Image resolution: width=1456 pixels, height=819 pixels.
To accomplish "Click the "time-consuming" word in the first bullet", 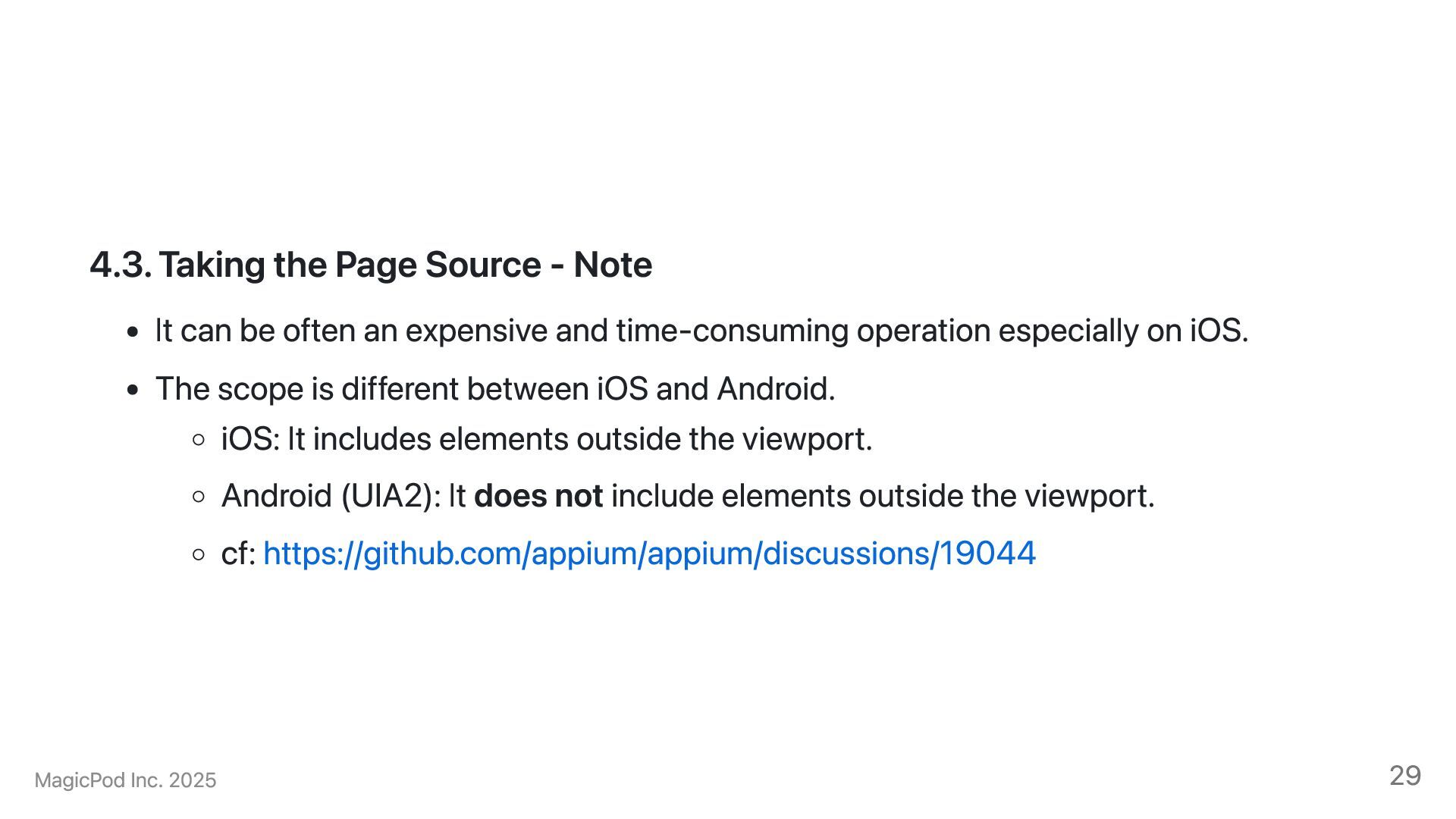I will click(731, 331).
